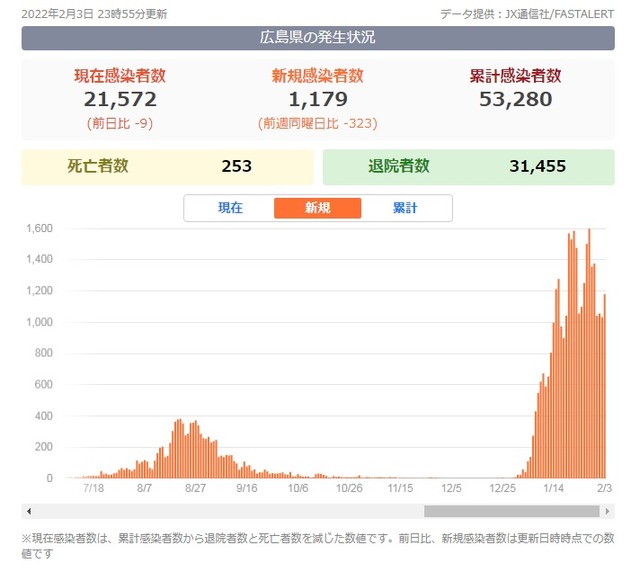Click the 前週同曜日比 -323 comparison text
This screenshot has width=640, height=572.
click(x=318, y=123)
